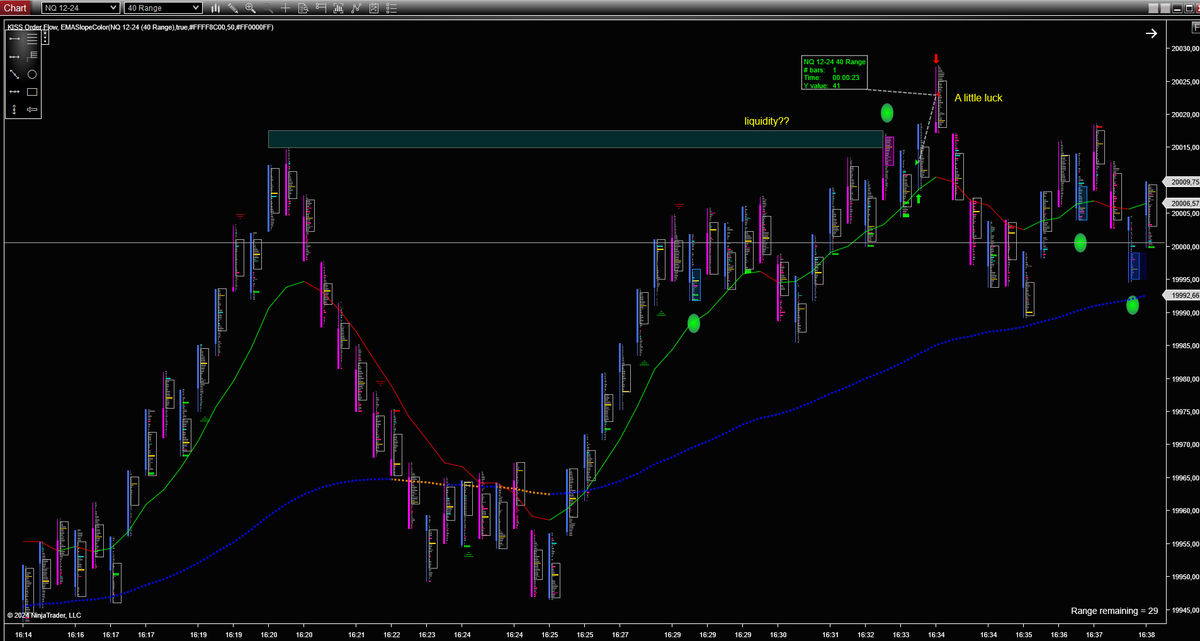This screenshot has width=1200, height=641.
Task: Select the ellipse drawing tool
Action: pyautogui.click(x=32, y=74)
